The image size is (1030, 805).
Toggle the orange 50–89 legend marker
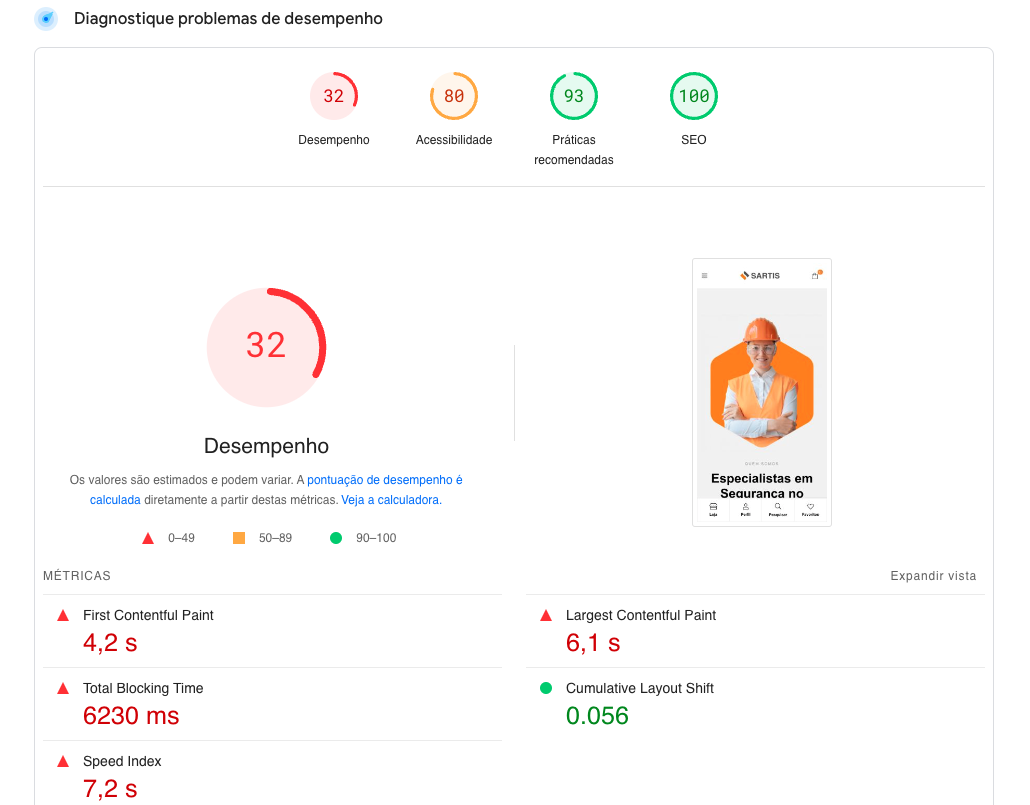coord(238,537)
